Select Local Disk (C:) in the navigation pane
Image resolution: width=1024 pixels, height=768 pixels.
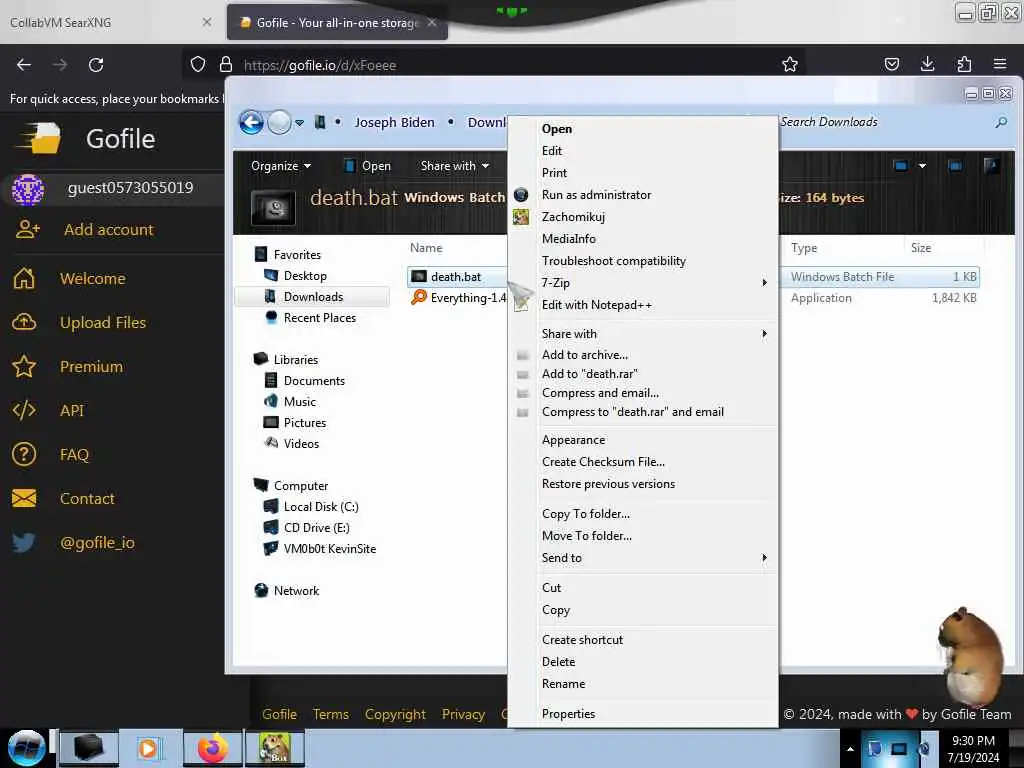(x=321, y=507)
